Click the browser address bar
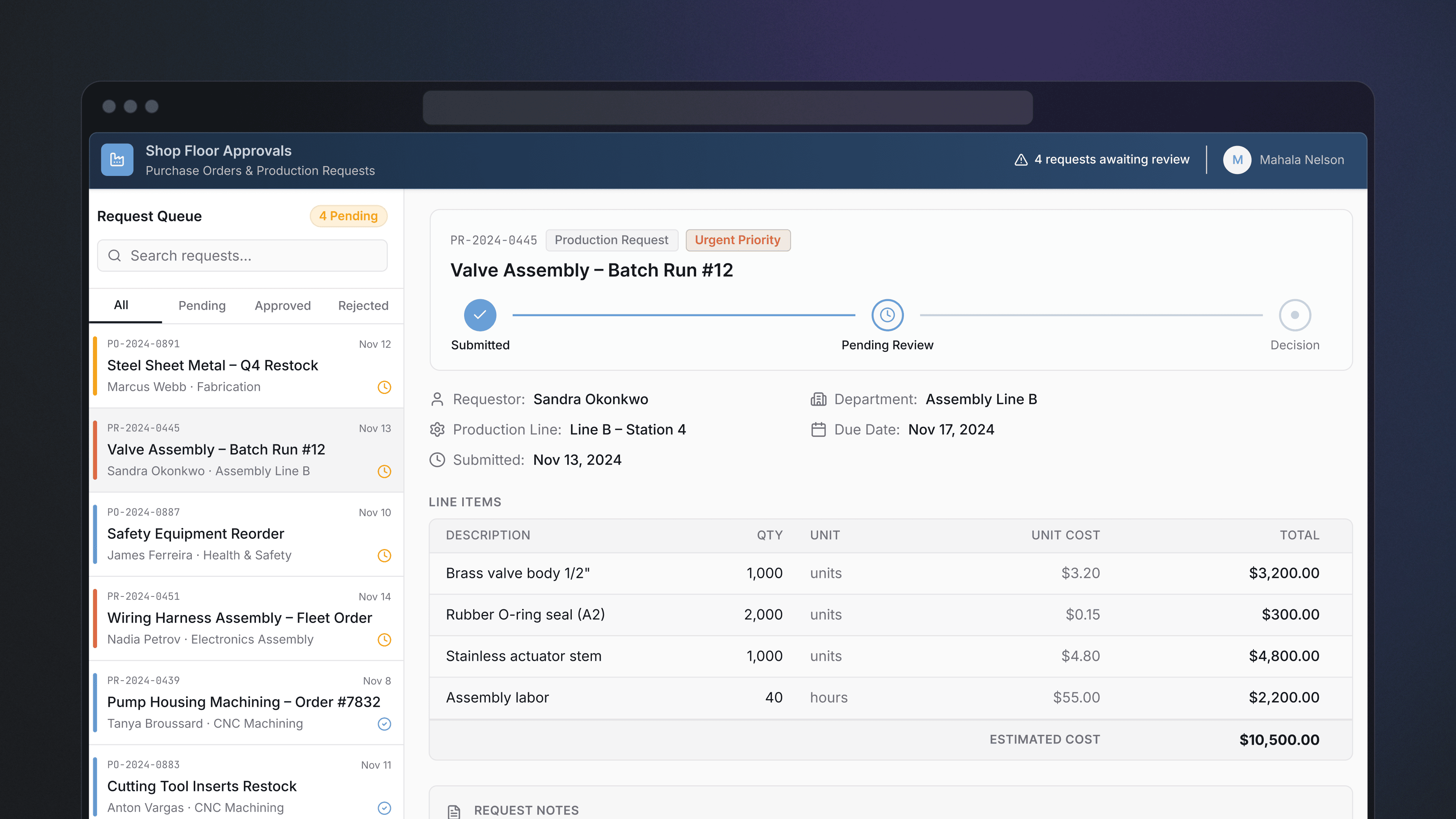 [x=728, y=107]
